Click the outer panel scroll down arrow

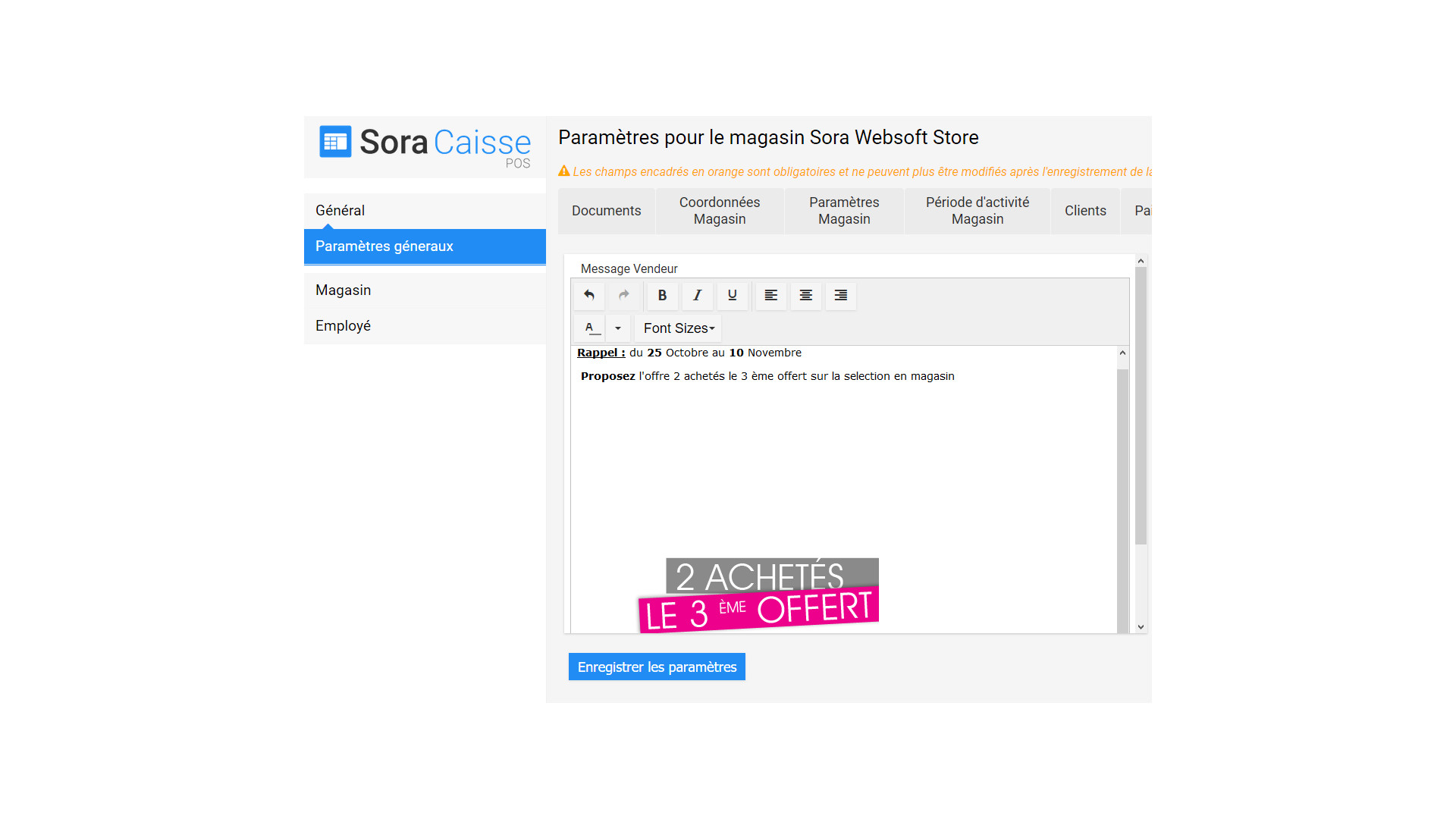(x=1141, y=627)
